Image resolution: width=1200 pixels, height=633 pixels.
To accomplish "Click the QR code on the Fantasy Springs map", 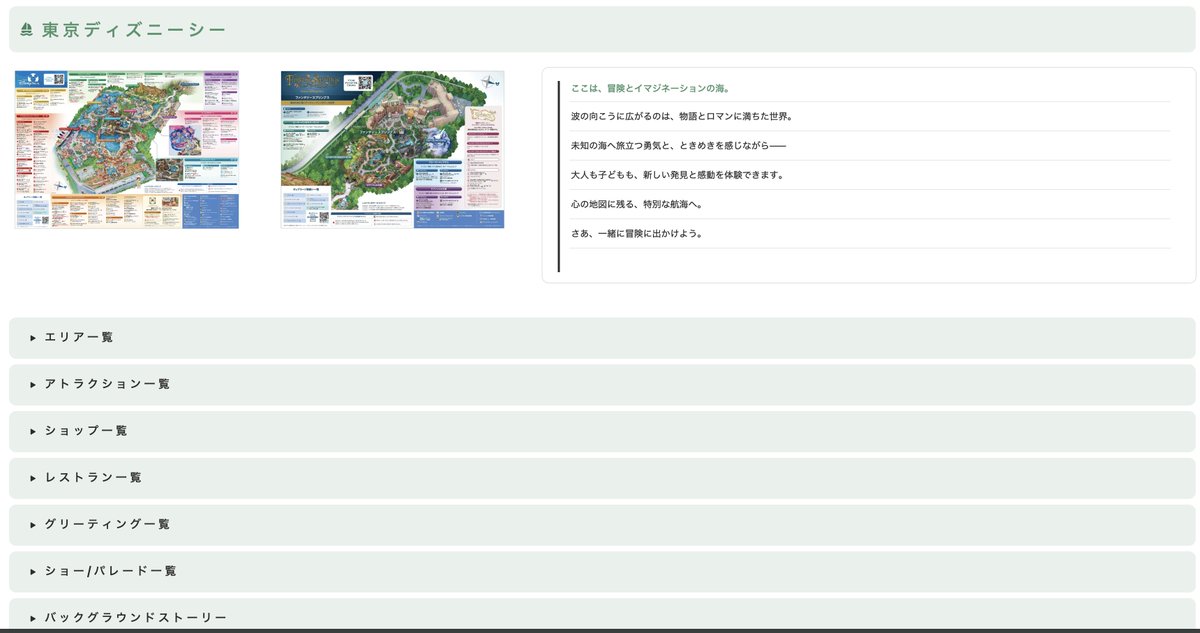I will [x=365, y=83].
